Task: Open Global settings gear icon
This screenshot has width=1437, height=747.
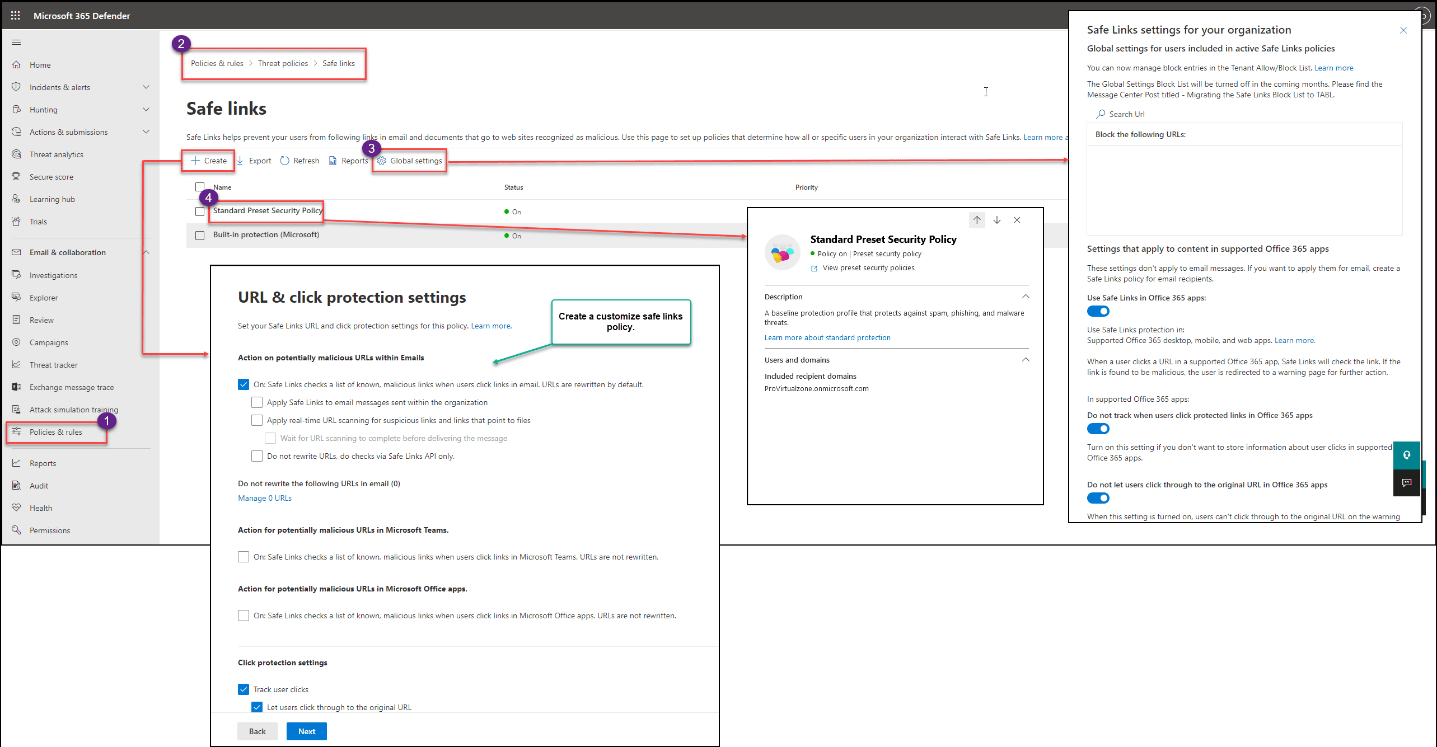Action: click(382, 160)
